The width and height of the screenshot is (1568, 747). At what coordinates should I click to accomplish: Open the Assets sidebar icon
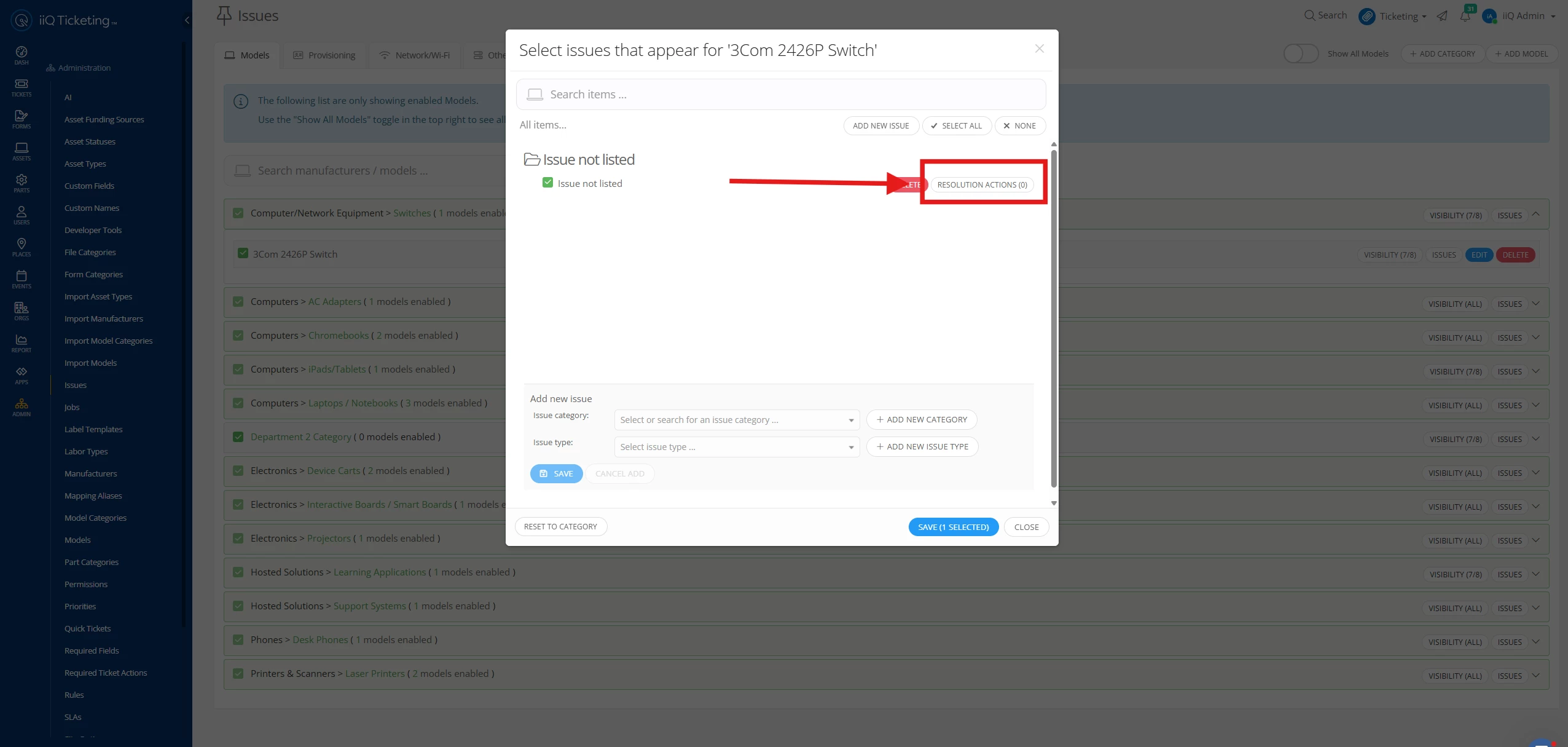pos(22,151)
